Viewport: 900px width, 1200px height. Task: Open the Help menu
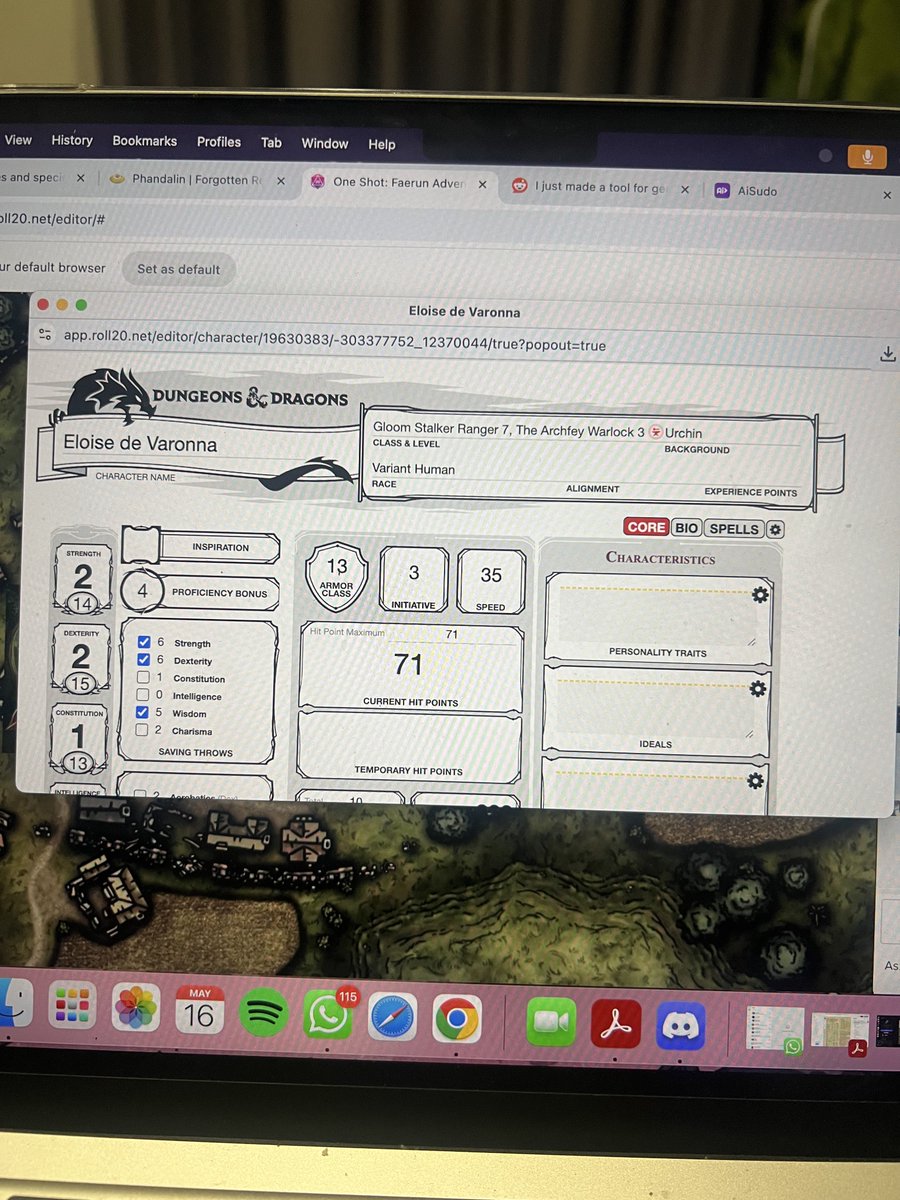click(x=382, y=145)
